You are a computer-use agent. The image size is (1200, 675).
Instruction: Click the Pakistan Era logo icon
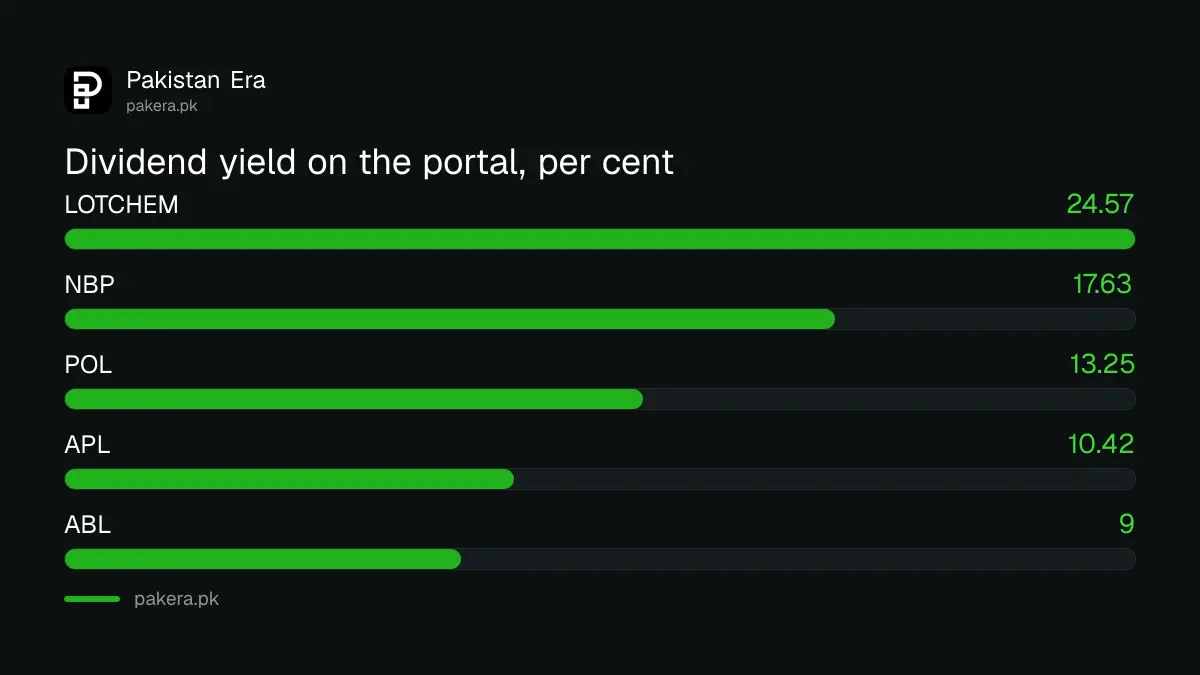[88, 90]
